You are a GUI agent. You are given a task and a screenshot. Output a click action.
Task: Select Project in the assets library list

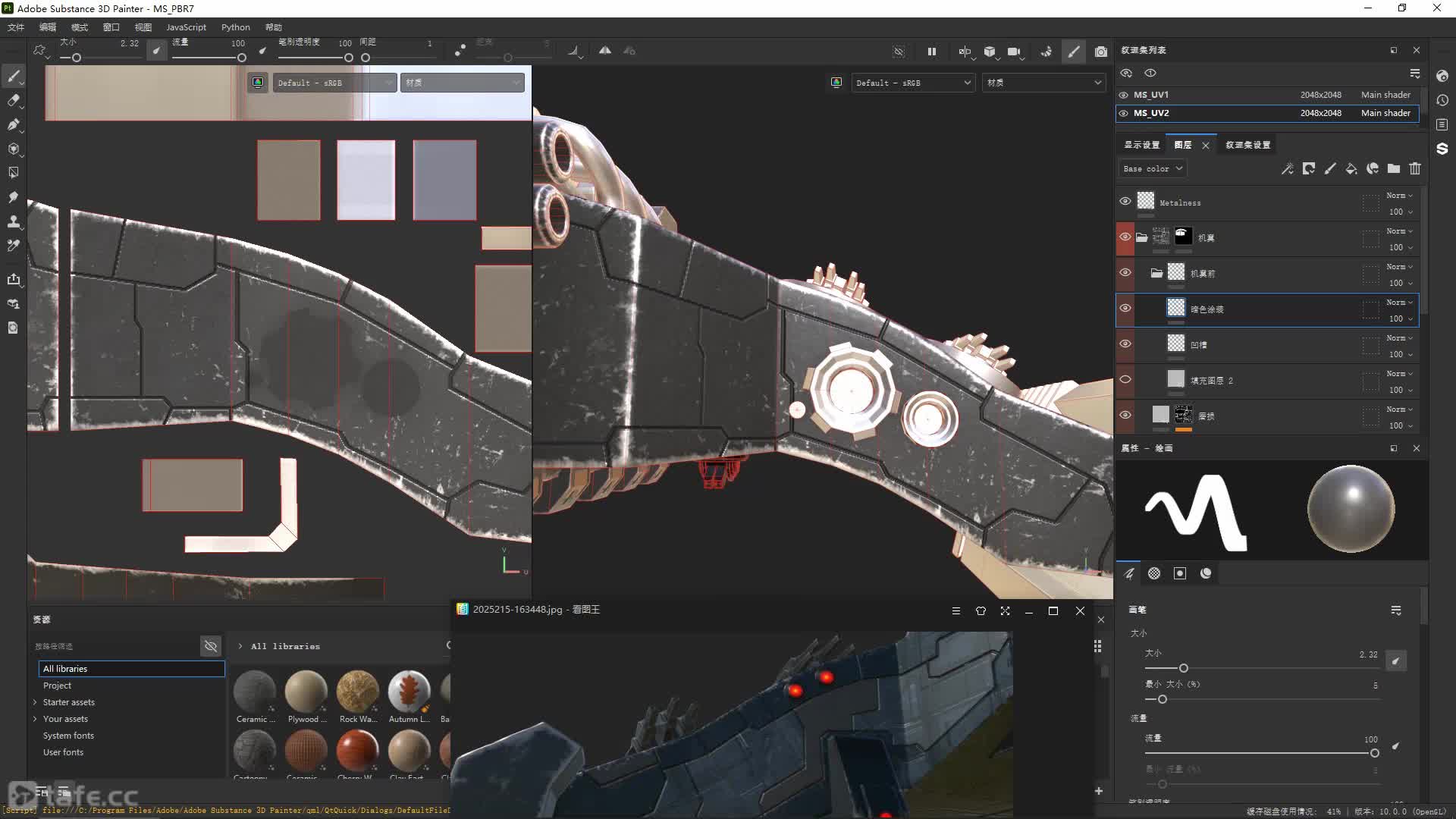[57, 686]
